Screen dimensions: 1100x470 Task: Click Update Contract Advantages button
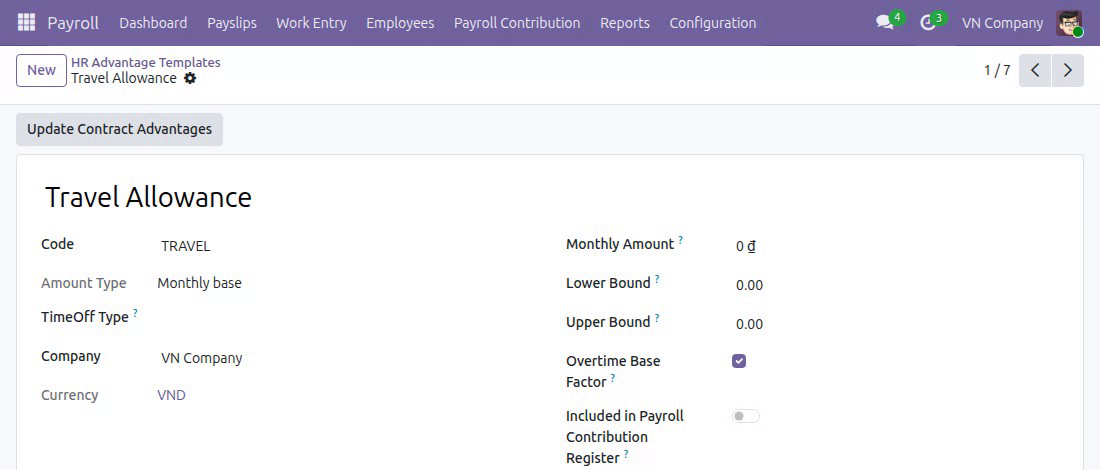click(119, 129)
